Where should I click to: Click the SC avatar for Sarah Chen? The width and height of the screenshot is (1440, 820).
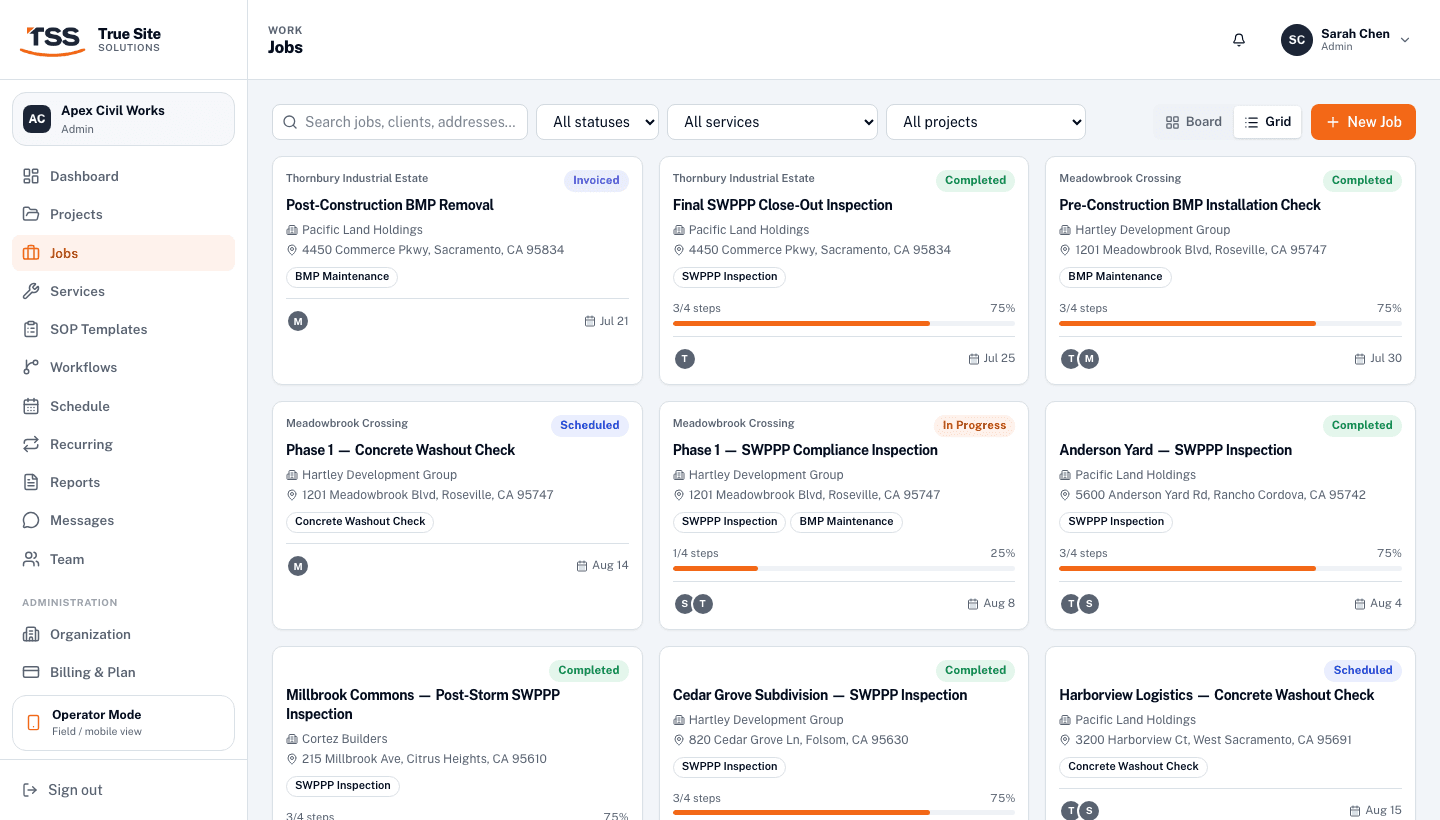pos(1297,40)
